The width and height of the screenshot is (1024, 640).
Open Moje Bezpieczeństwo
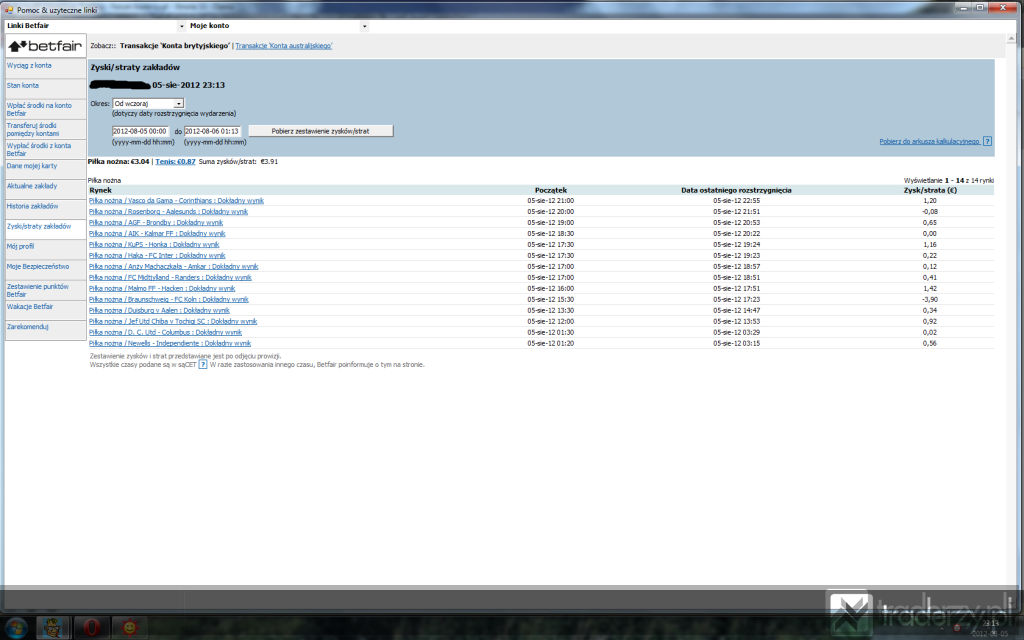click(x=38, y=266)
